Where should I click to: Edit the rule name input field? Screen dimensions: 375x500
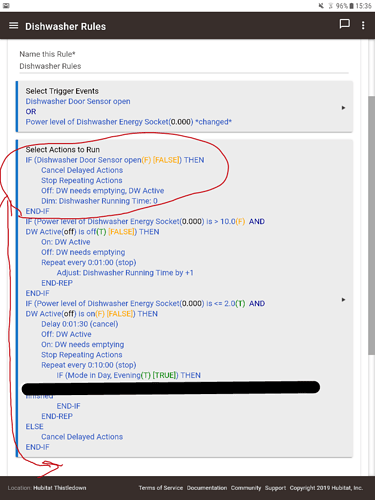pyautogui.click(x=184, y=66)
